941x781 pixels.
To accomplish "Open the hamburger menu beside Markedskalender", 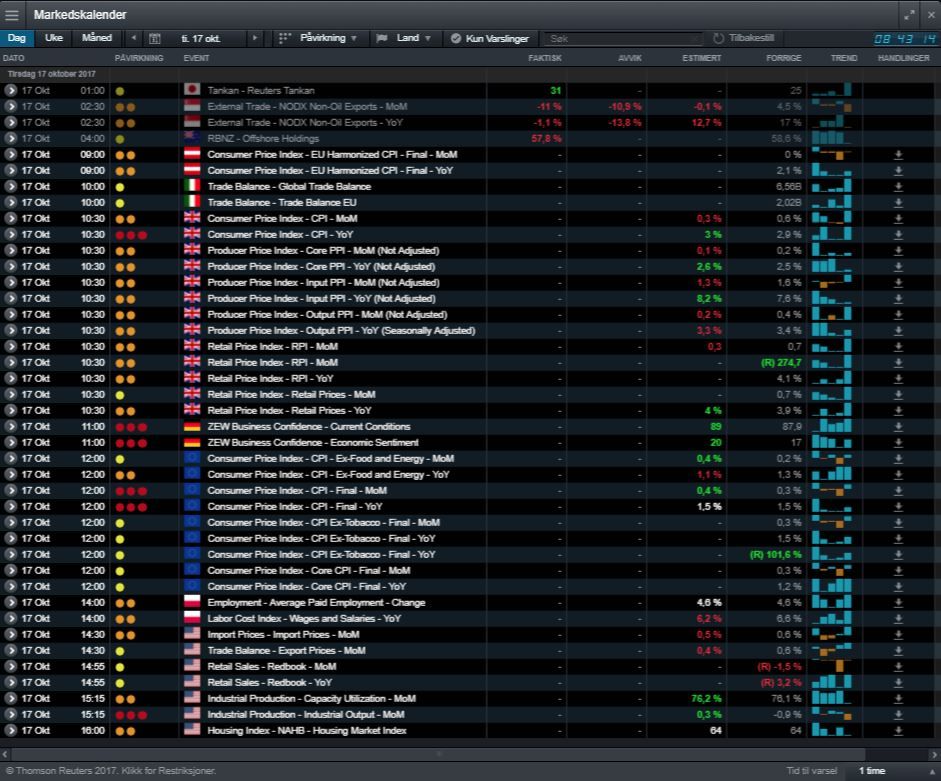I will coord(11,15).
